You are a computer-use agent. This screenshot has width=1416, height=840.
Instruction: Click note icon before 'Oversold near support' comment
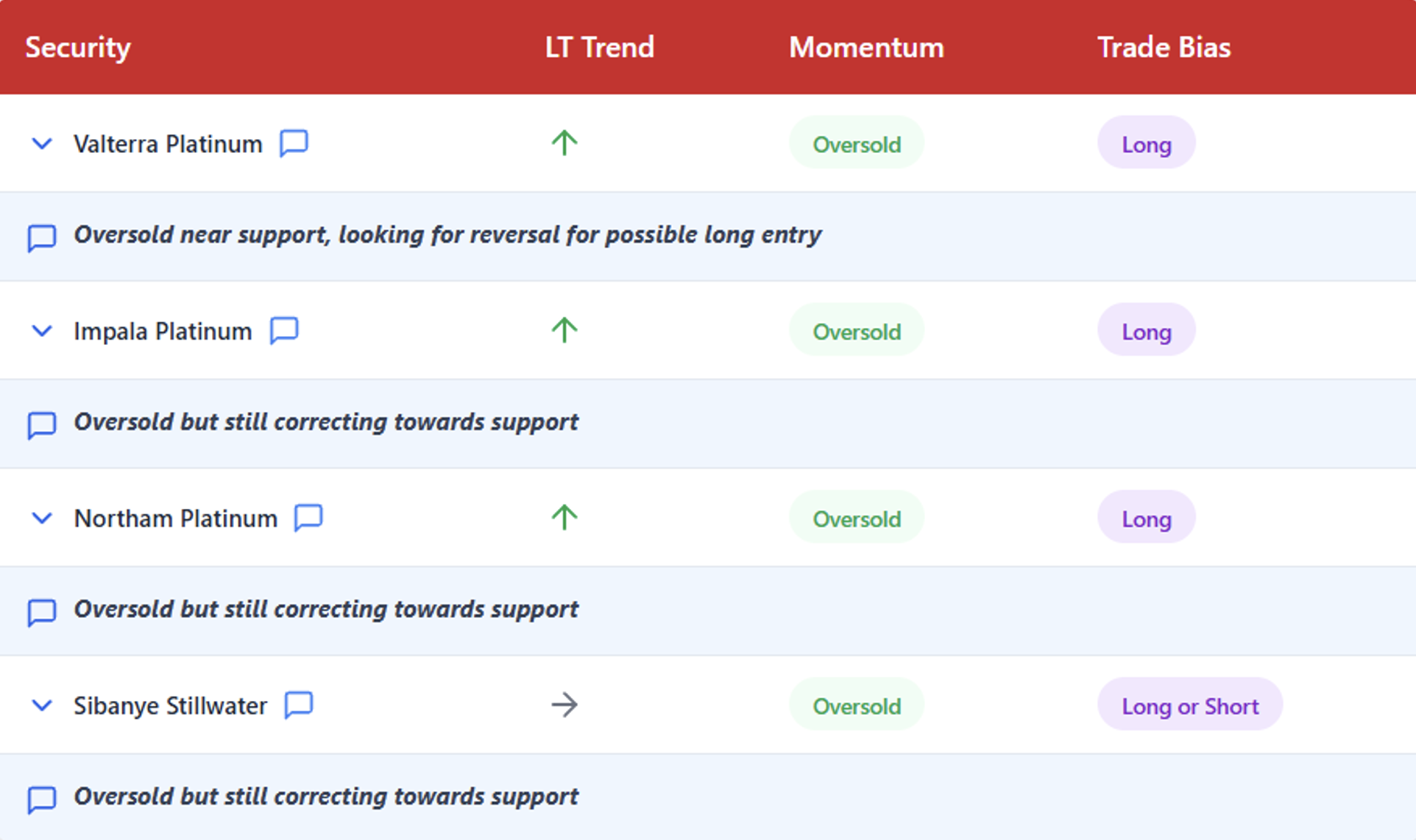pos(42,238)
